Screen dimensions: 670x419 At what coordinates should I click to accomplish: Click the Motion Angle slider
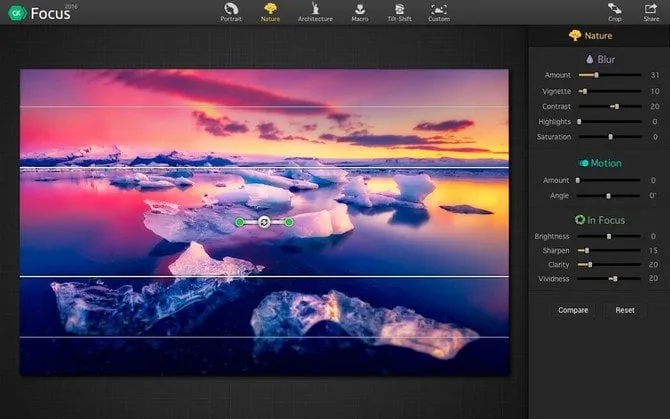click(x=609, y=196)
